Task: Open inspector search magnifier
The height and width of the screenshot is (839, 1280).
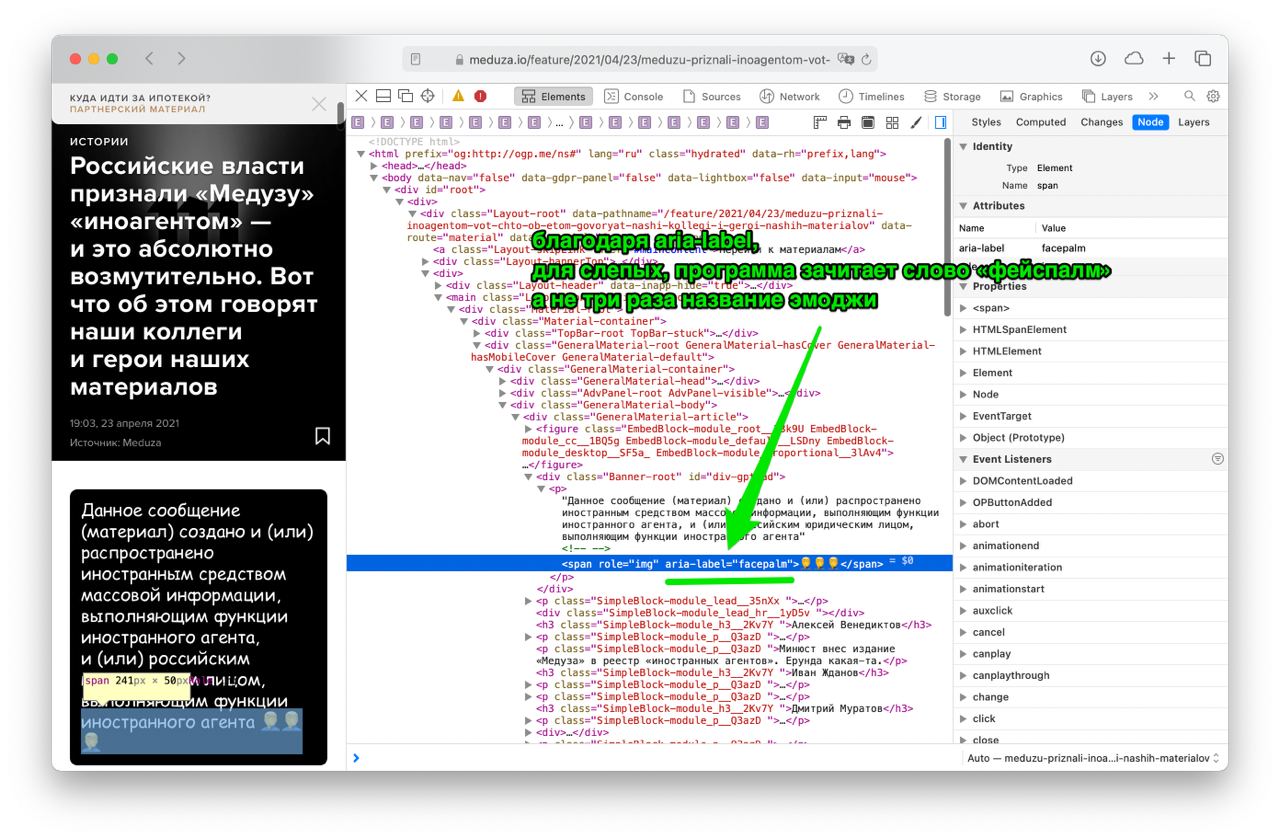Action: click(1189, 97)
